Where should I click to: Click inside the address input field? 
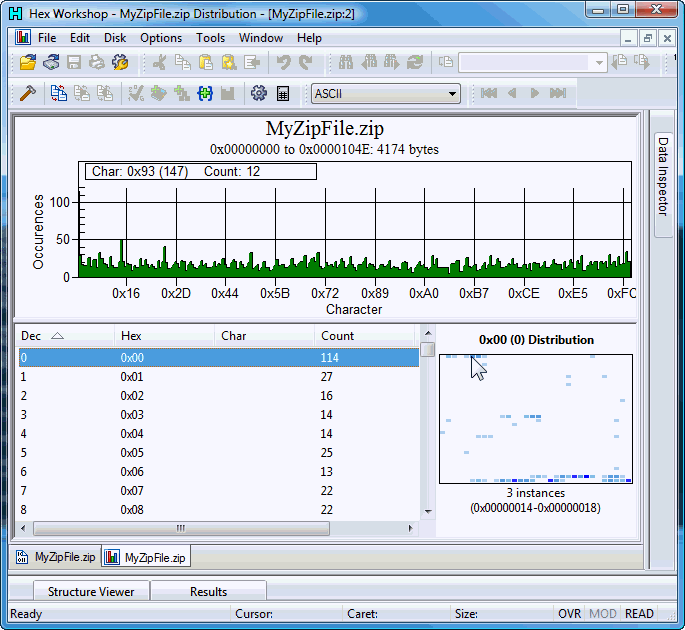pos(526,63)
